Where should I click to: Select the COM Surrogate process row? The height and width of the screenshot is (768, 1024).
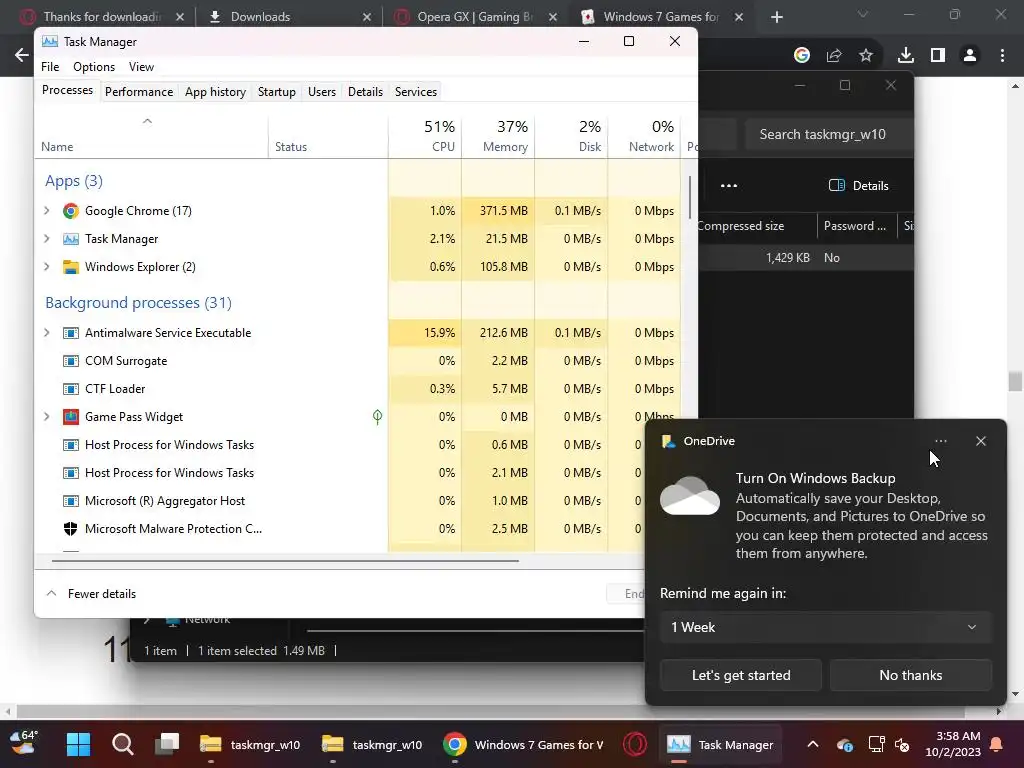point(358,361)
